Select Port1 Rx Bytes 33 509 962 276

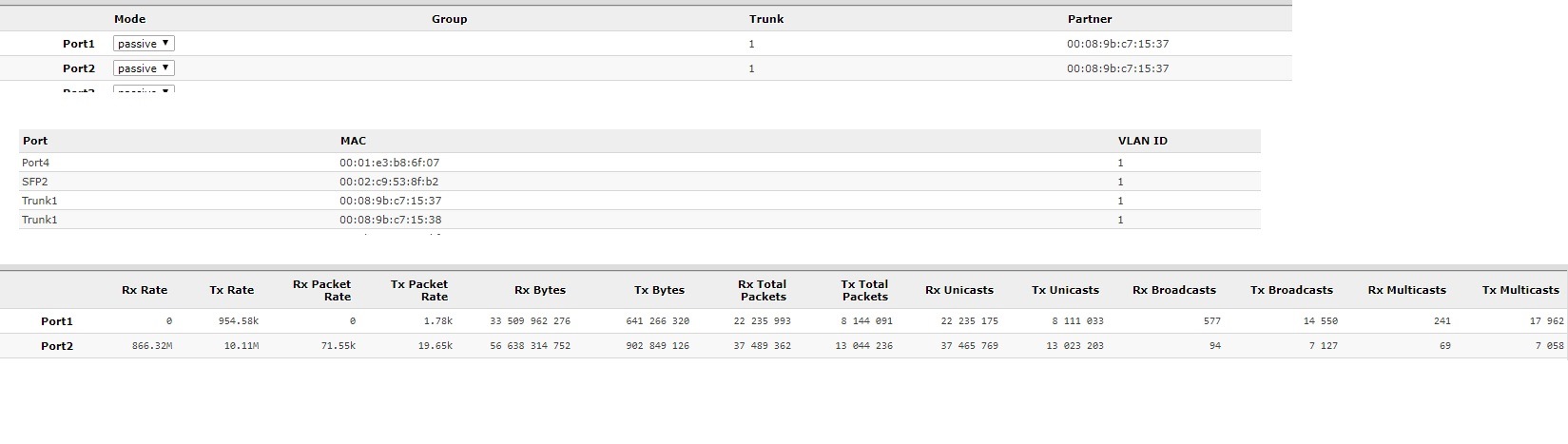point(531,321)
